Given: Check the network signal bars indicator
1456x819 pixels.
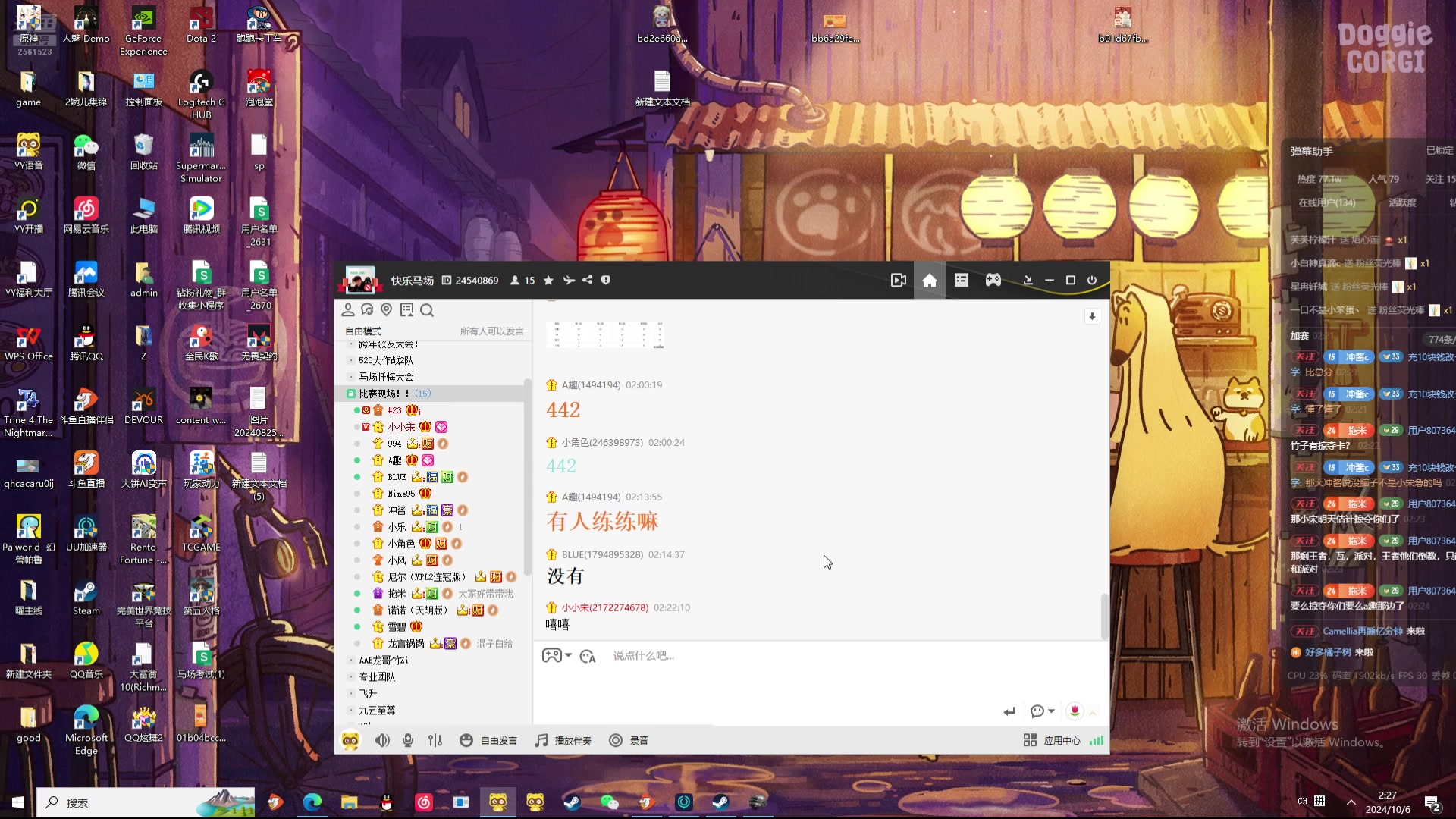Looking at the screenshot, I should [x=1097, y=741].
